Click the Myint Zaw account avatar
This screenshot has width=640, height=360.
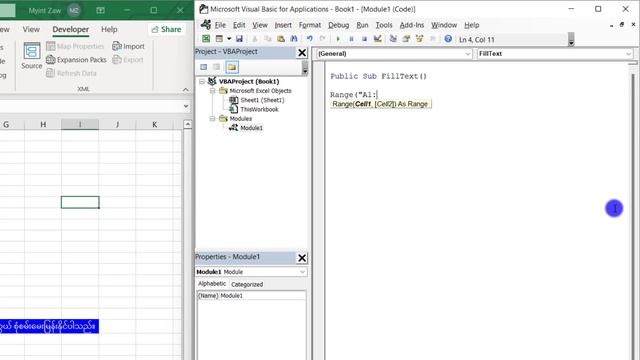tap(74, 10)
